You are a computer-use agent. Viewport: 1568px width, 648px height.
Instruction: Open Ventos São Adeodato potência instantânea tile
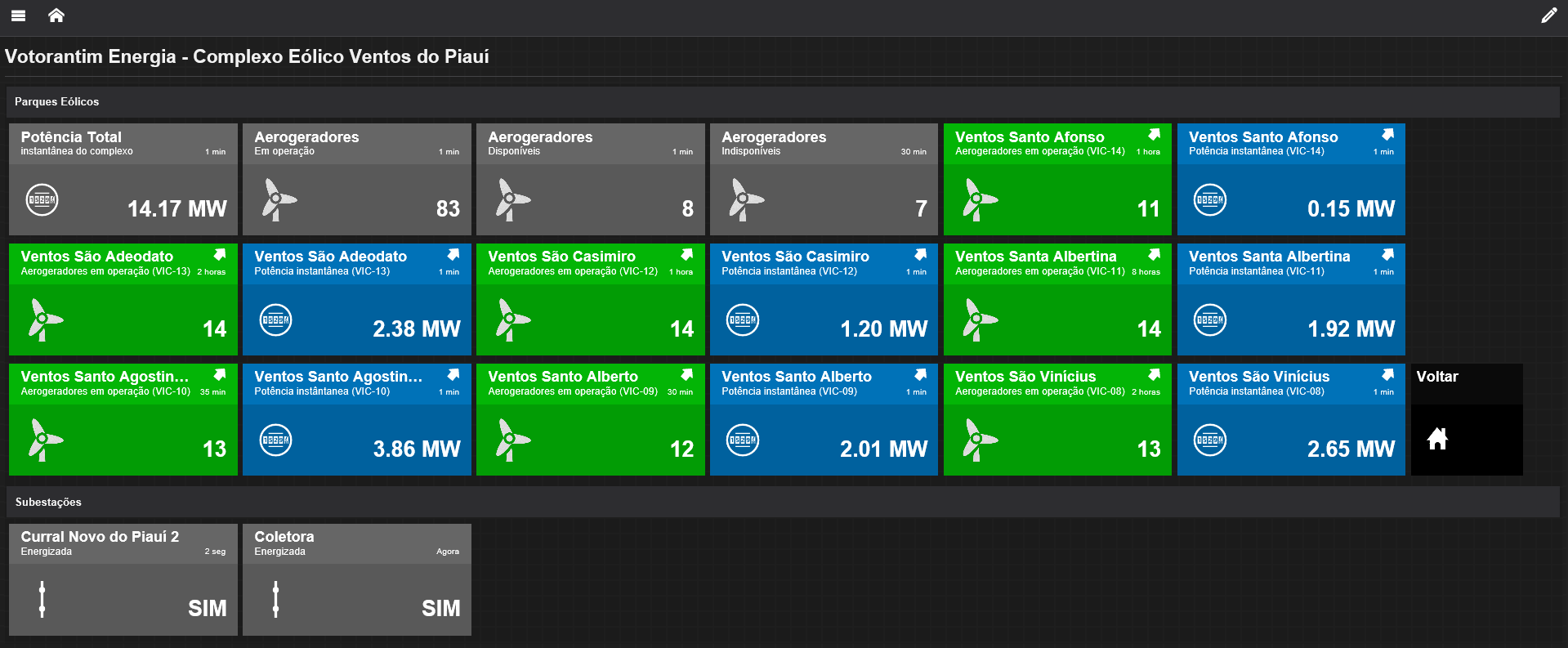click(356, 300)
